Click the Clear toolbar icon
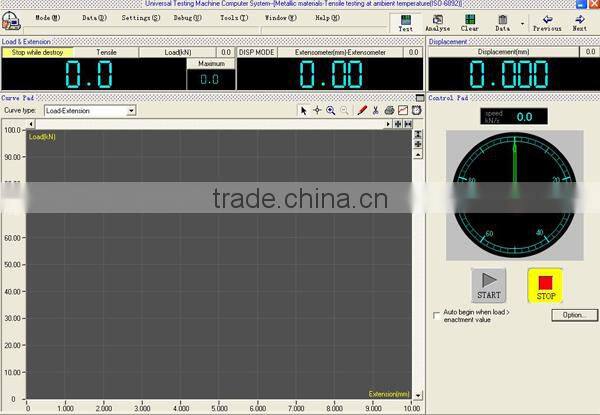The width and height of the screenshot is (600, 415). (469, 21)
